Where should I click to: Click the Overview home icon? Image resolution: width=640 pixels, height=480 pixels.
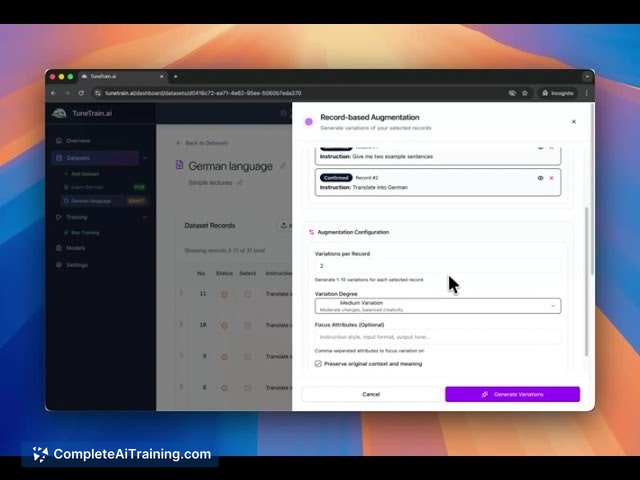tap(59, 140)
